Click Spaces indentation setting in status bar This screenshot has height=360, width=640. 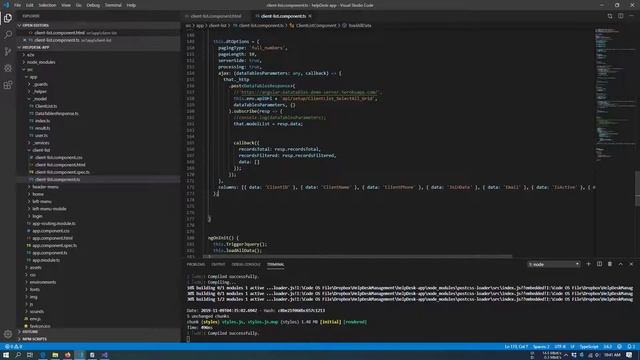(x=541, y=347)
